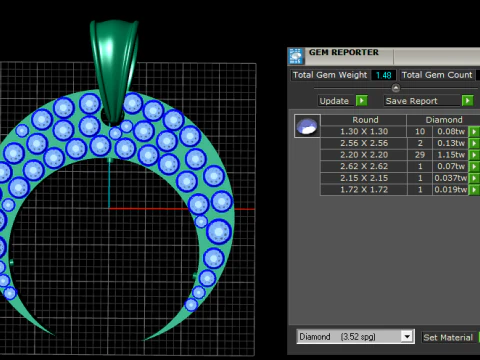Click the GEM REPORTER panel title
This screenshot has height=360, width=480.
point(344,52)
